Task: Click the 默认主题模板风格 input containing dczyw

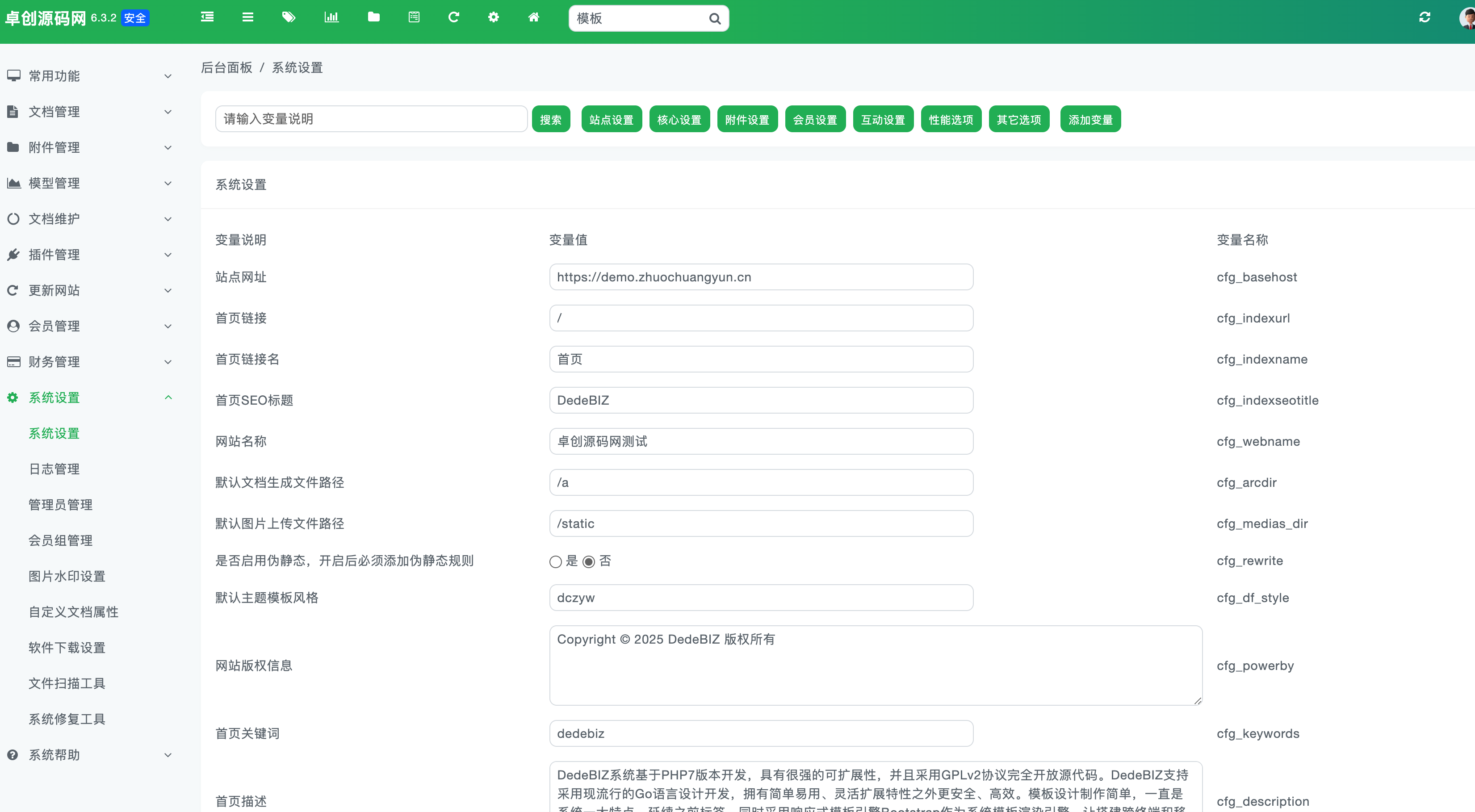Action: coord(761,598)
